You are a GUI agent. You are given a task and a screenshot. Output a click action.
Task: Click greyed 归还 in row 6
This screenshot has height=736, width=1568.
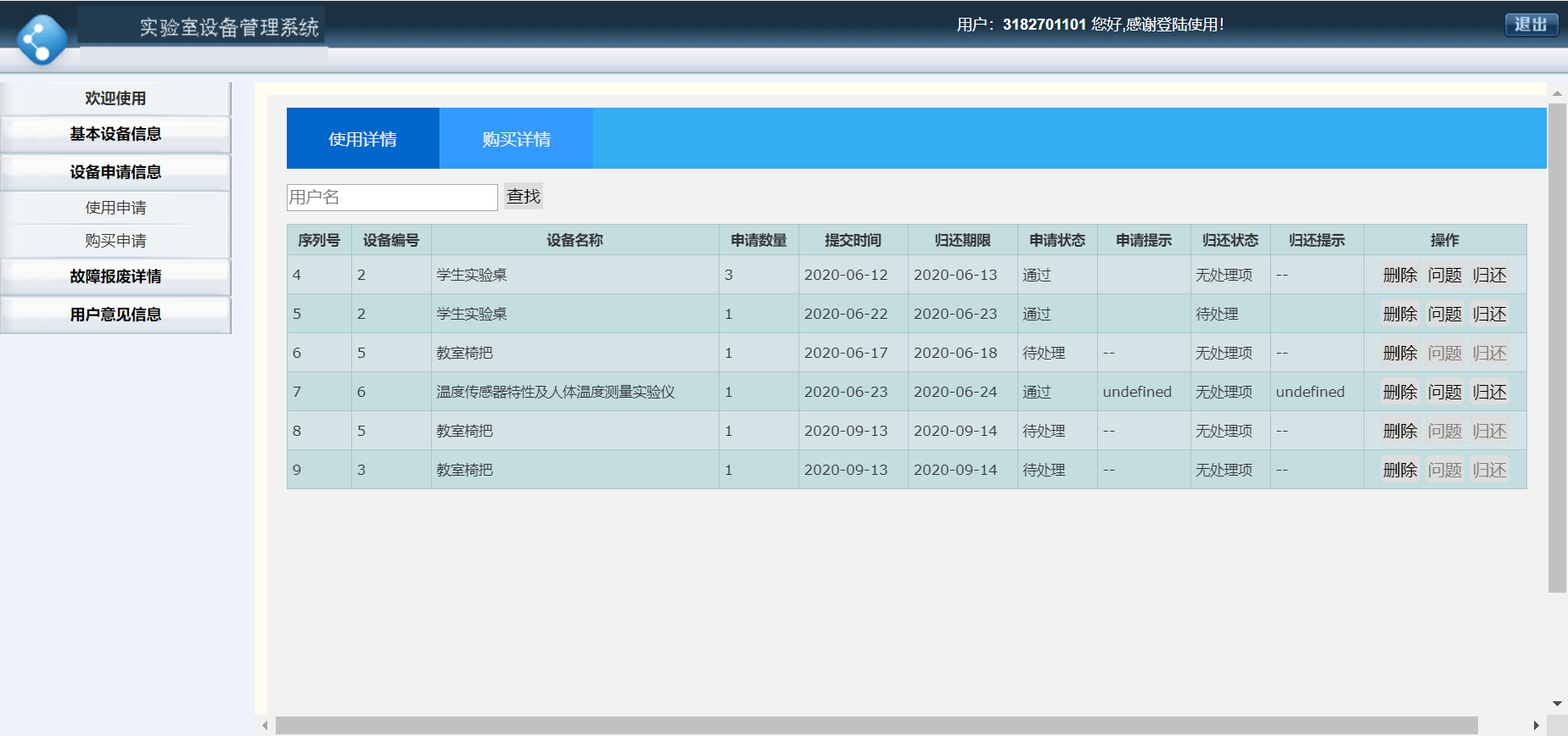point(1490,353)
